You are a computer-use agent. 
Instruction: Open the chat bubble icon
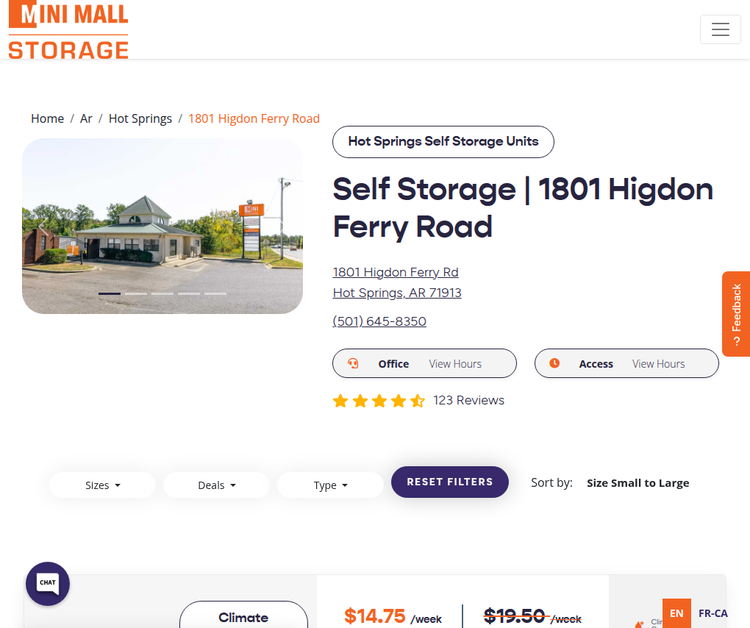47,583
